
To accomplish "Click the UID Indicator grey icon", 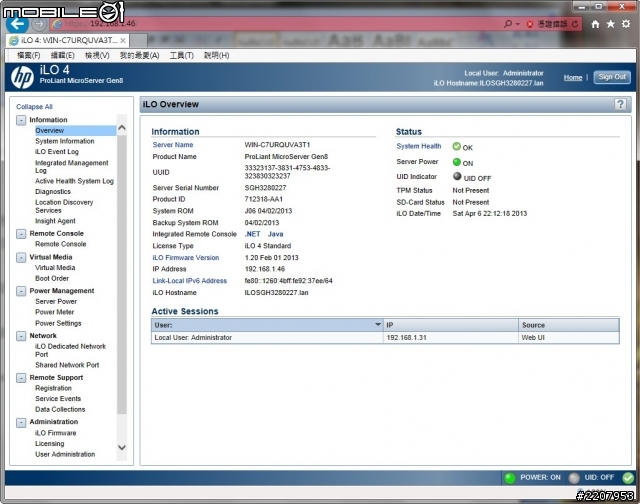I will [457, 176].
